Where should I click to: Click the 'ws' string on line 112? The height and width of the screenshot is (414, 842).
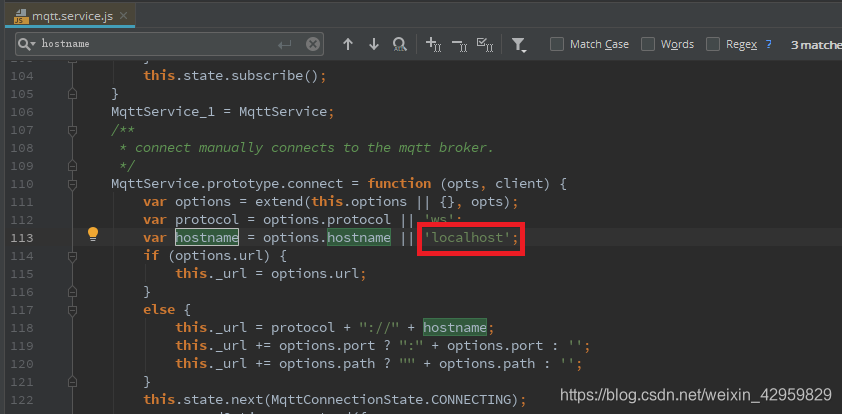(439, 220)
